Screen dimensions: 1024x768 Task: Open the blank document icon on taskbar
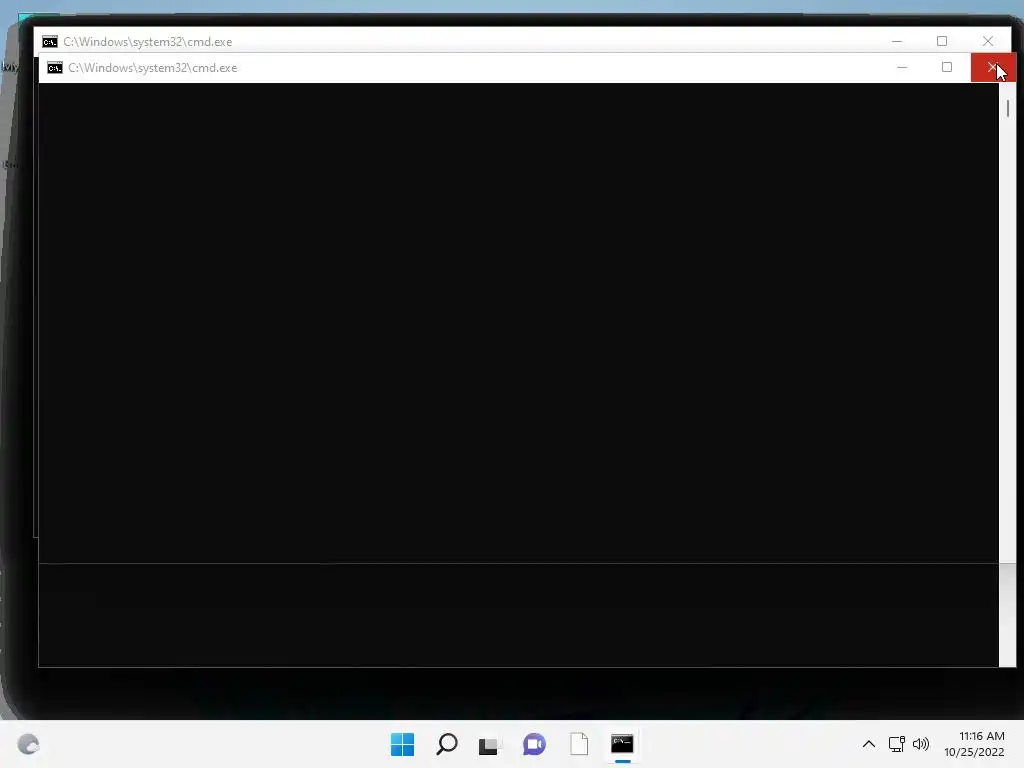579,744
